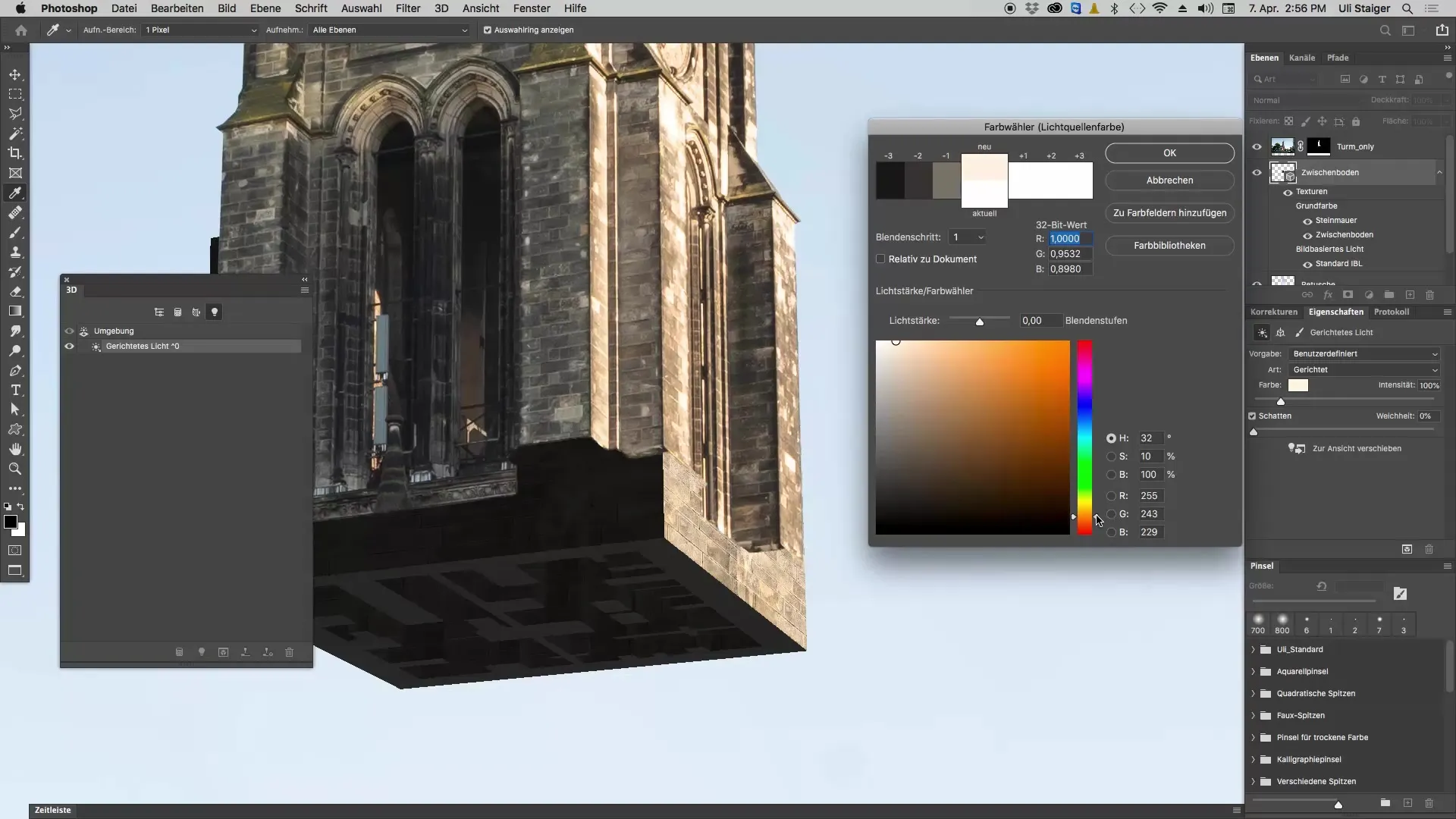This screenshot has width=1456, height=819.
Task: Click Zu Farbfeldern hinzufügen button
Action: 1169,213
